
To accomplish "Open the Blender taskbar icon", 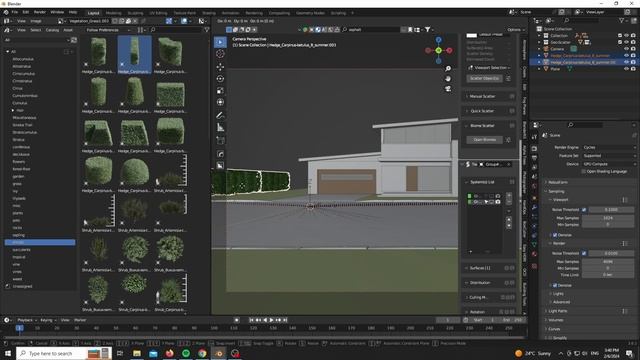I will click(x=219, y=353).
